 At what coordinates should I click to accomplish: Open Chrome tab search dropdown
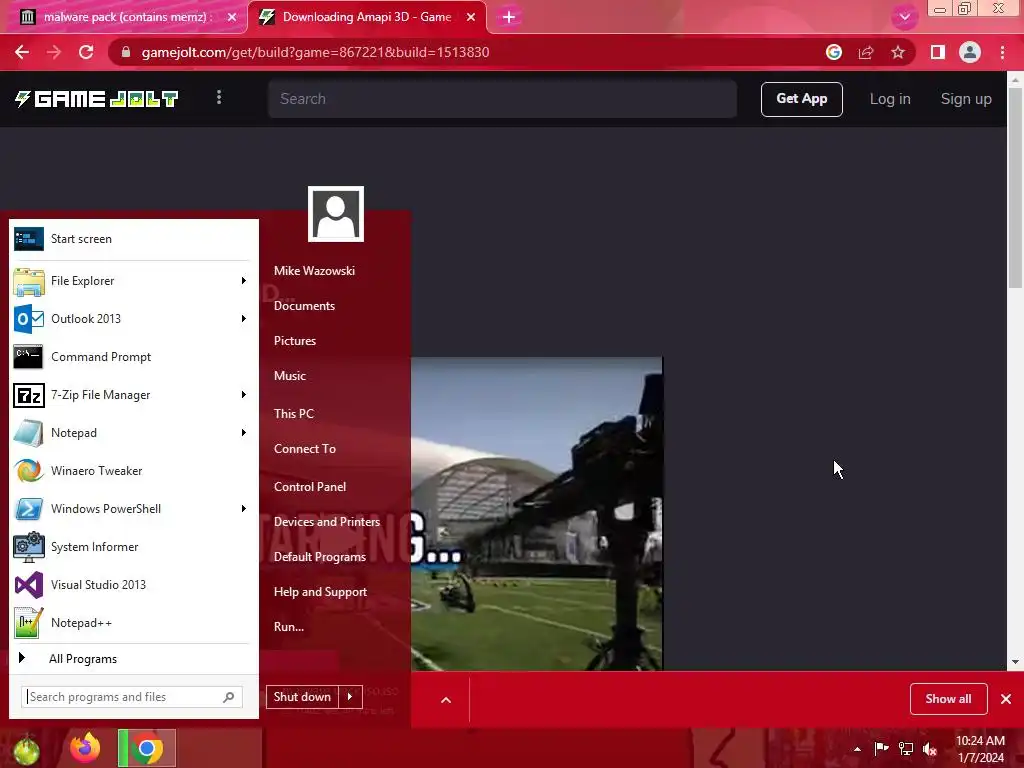coord(904,17)
